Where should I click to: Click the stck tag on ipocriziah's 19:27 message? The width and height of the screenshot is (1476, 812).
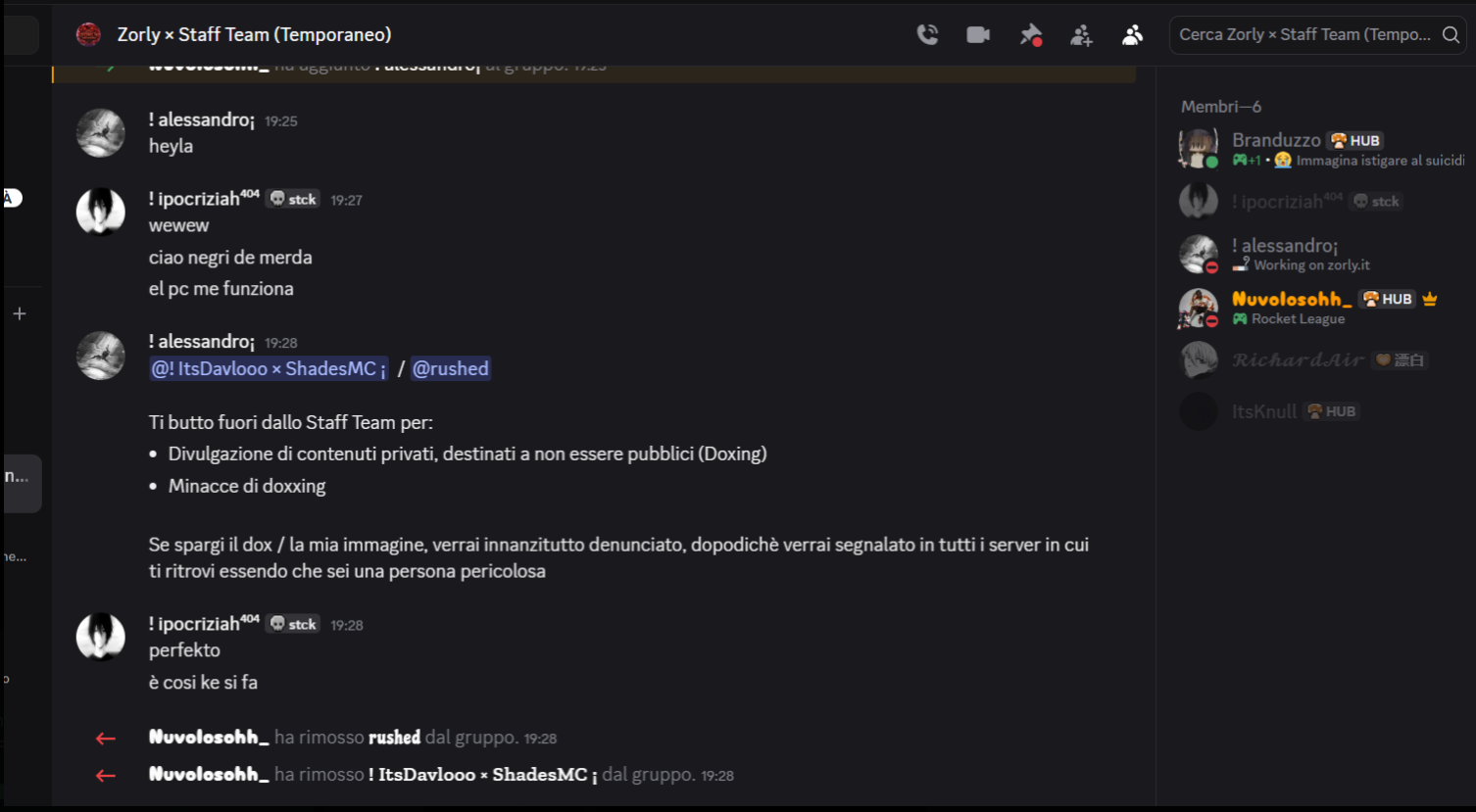(x=294, y=199)
